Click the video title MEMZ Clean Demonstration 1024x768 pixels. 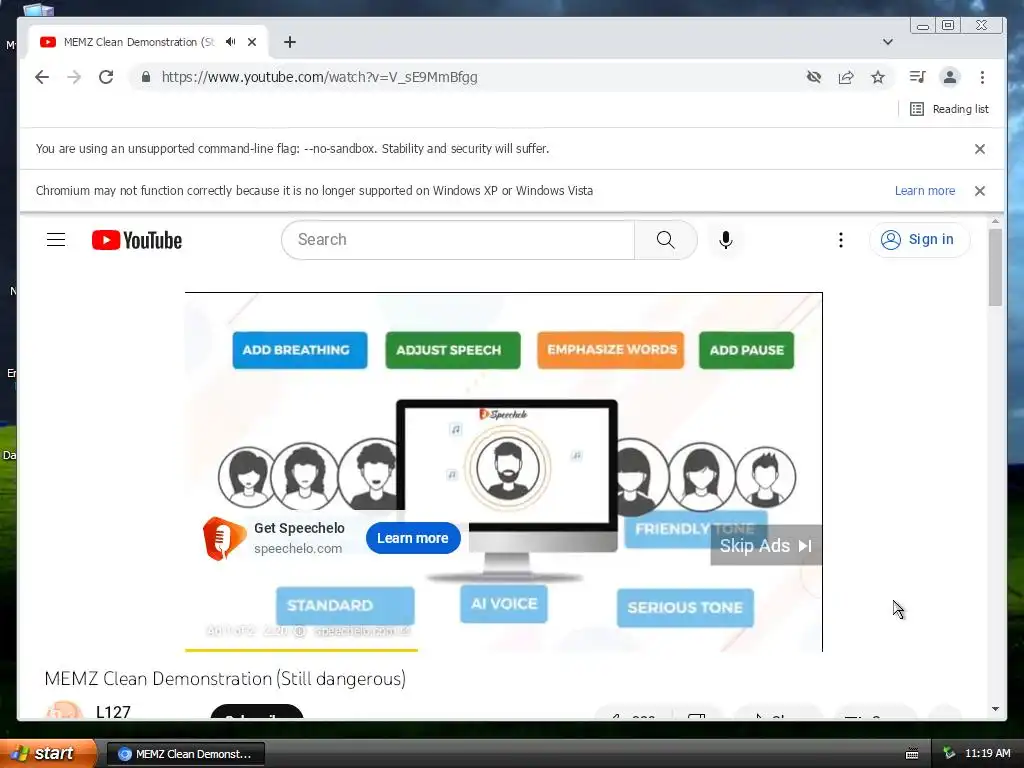click(x=225, y=679)
